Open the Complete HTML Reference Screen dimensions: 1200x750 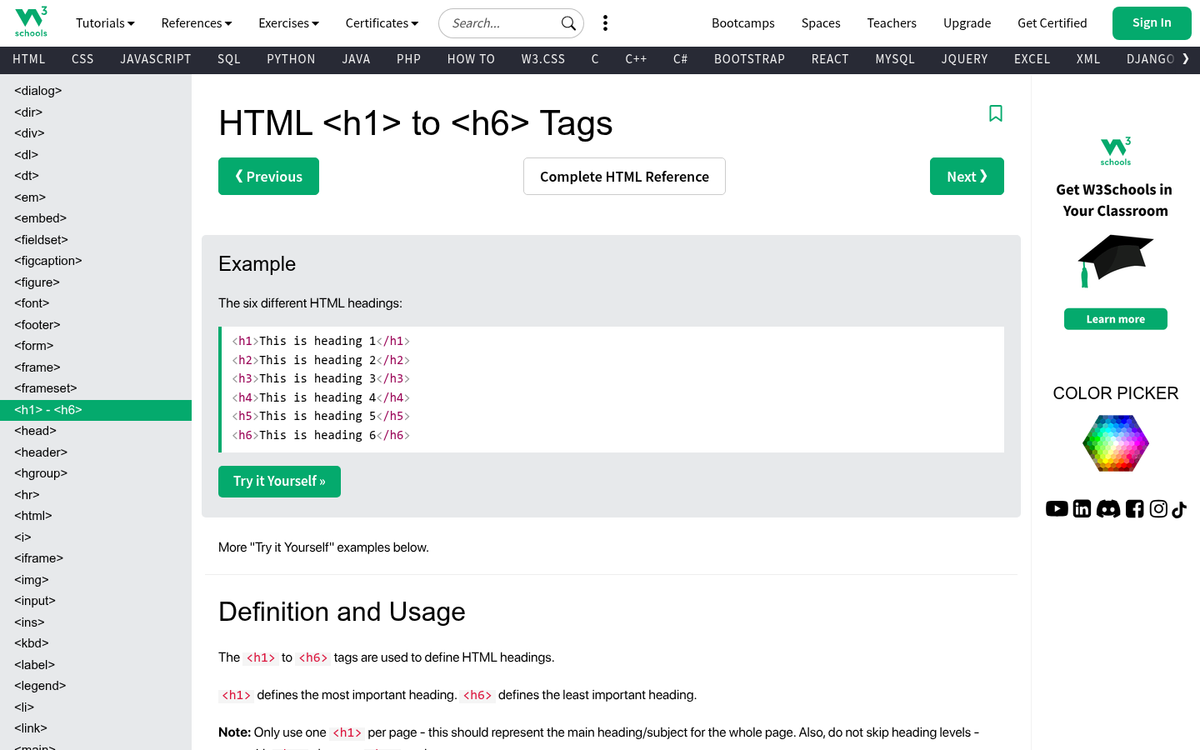tap(624, 176)
